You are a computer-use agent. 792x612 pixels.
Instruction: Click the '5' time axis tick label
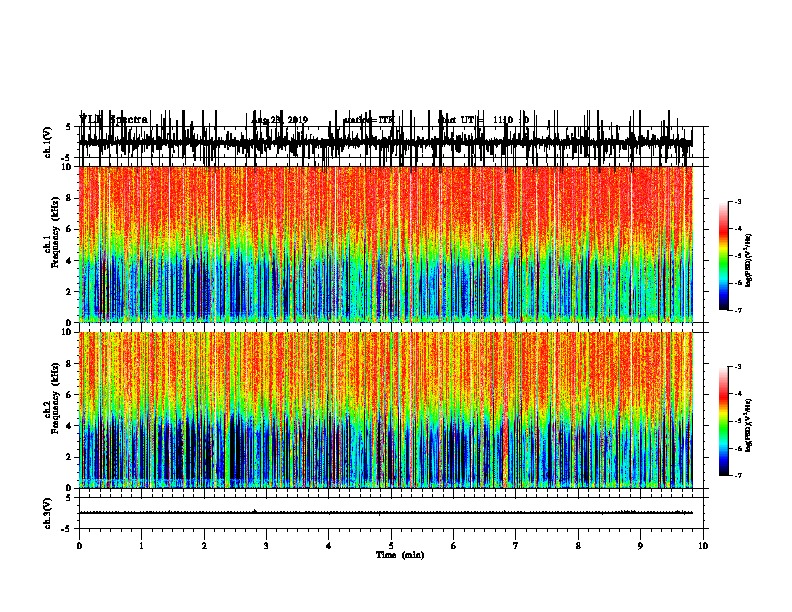[x=391, y=546]
